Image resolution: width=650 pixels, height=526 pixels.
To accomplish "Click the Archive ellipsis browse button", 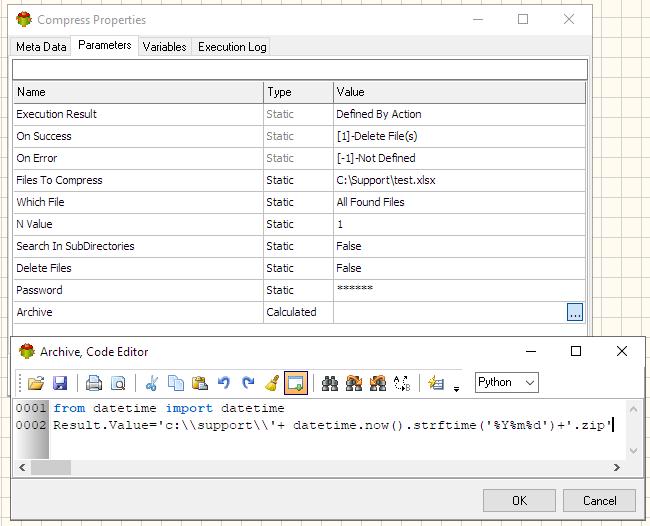I will pos(575,313).
